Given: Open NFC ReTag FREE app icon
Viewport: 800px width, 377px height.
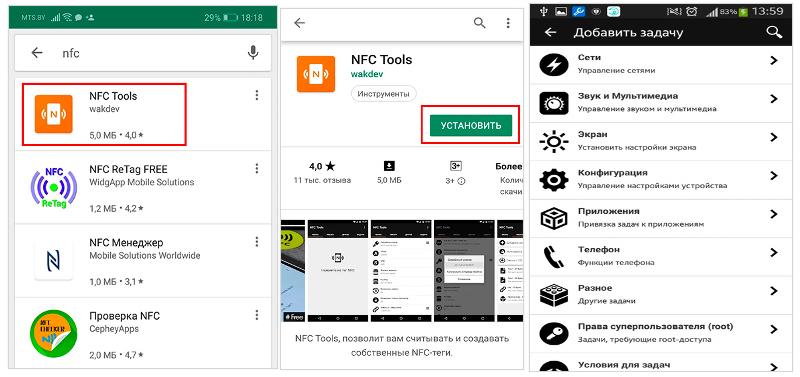Looking at the screenshot, I should pyautogui.click(x=54, y=188).
